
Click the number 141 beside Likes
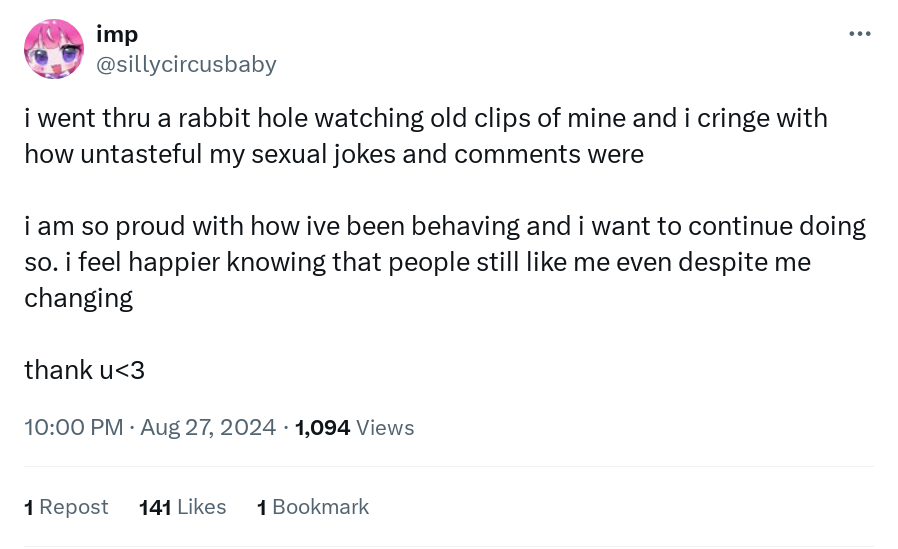155,507
